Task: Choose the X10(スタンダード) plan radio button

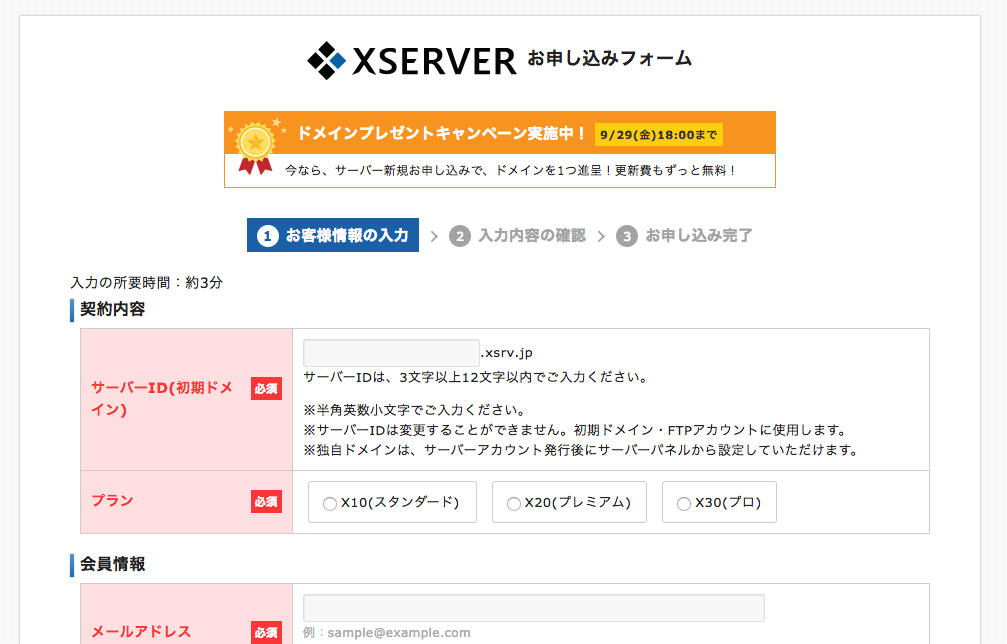Action: pyautogui.click(x=329, y=503)
